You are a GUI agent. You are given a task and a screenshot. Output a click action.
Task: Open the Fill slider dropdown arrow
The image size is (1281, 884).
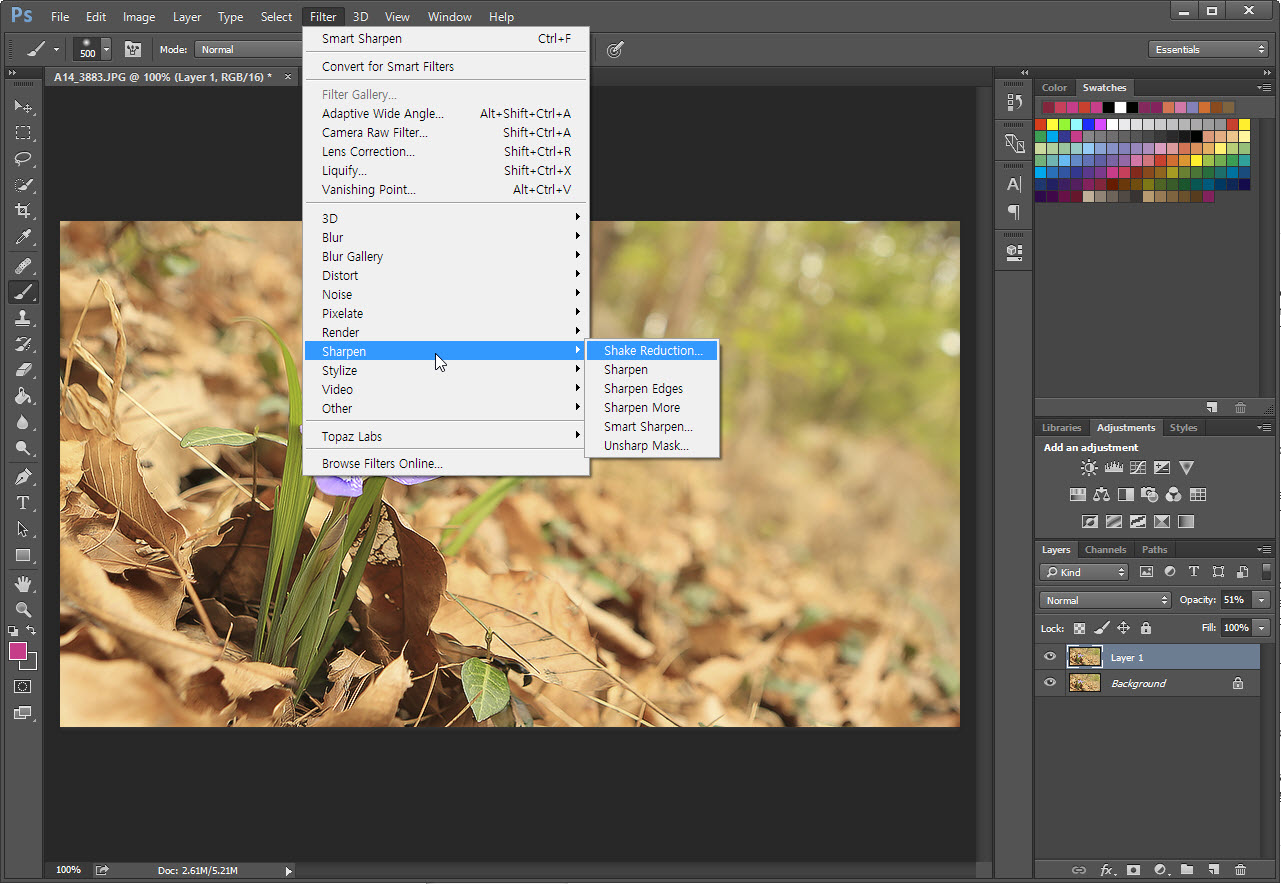(x=1262, y=628)
